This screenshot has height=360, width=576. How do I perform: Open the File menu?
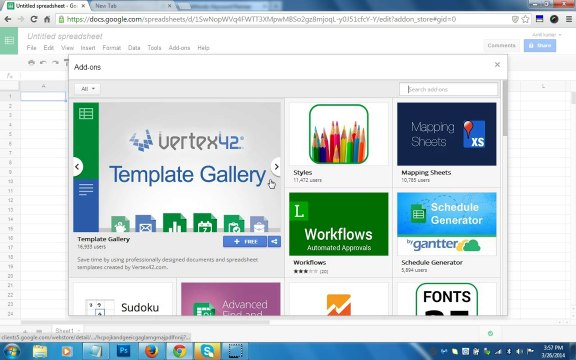(x=31, y=48)
